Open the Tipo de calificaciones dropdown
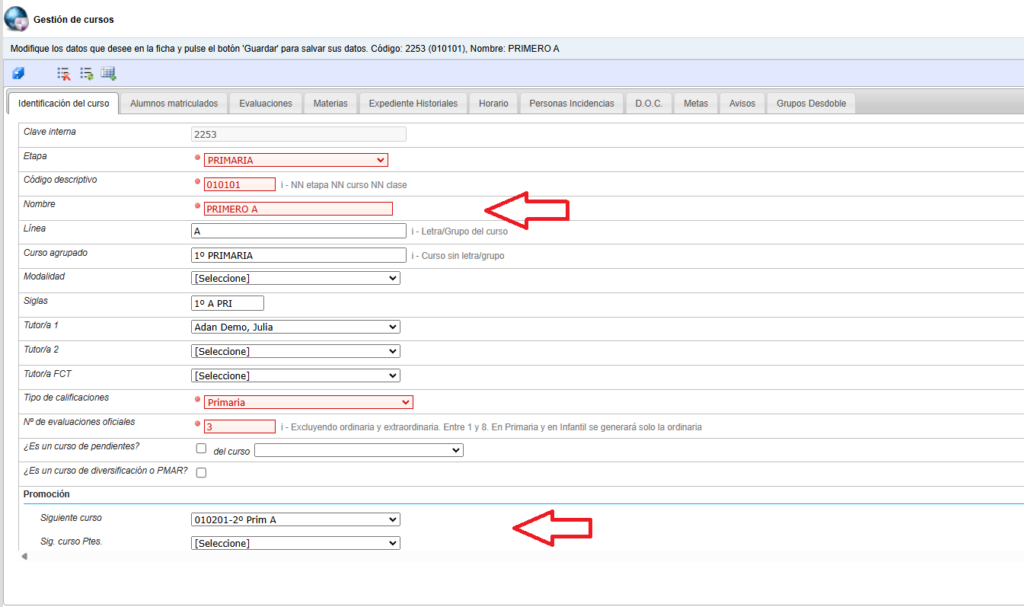1024x607 pixels. (x=308, y=402)
